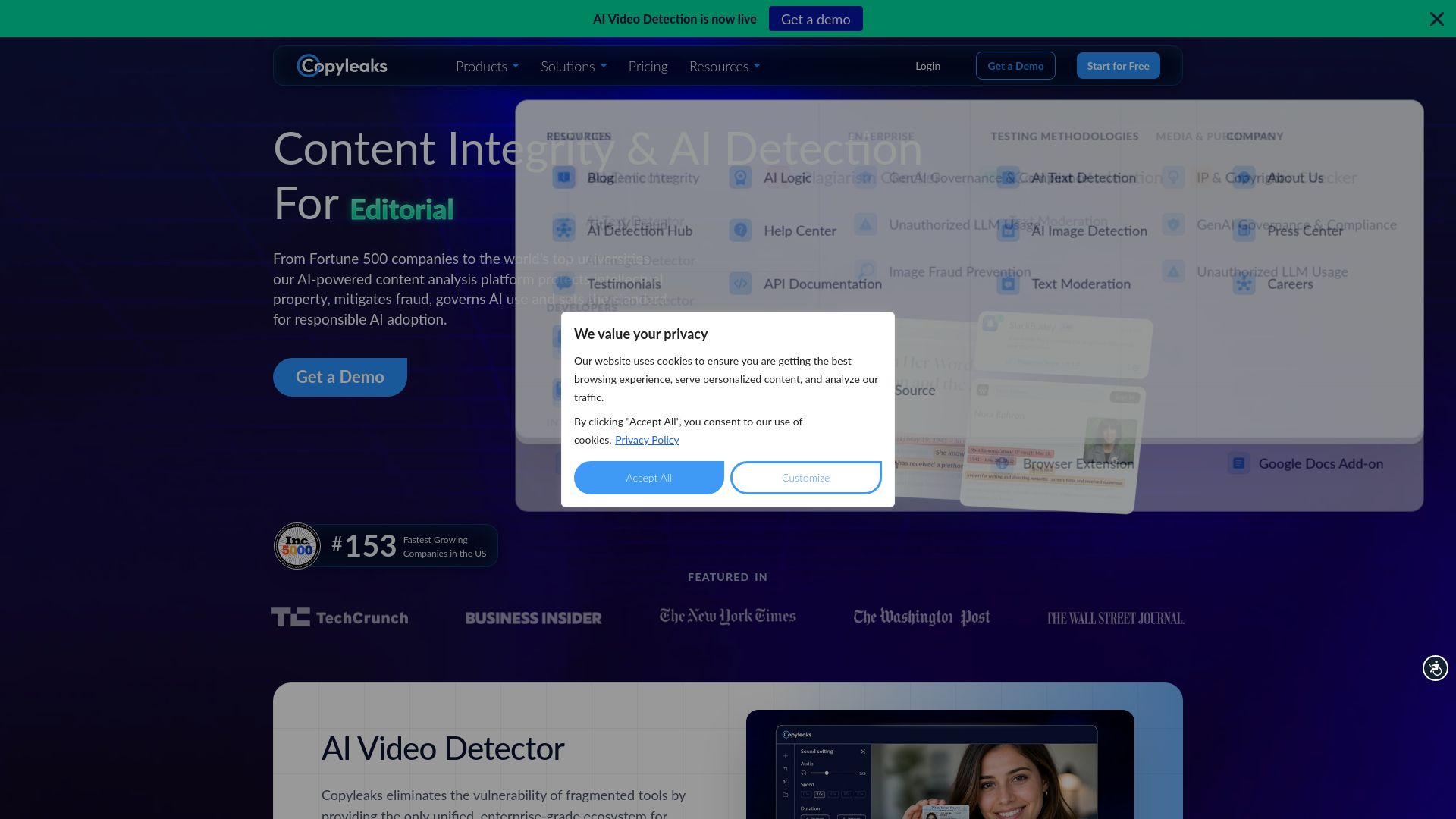The width and height of the screenshot is (1456, 819).
Task: Click the "COMPANY" column header
Action: click(x=1254, y=136)
